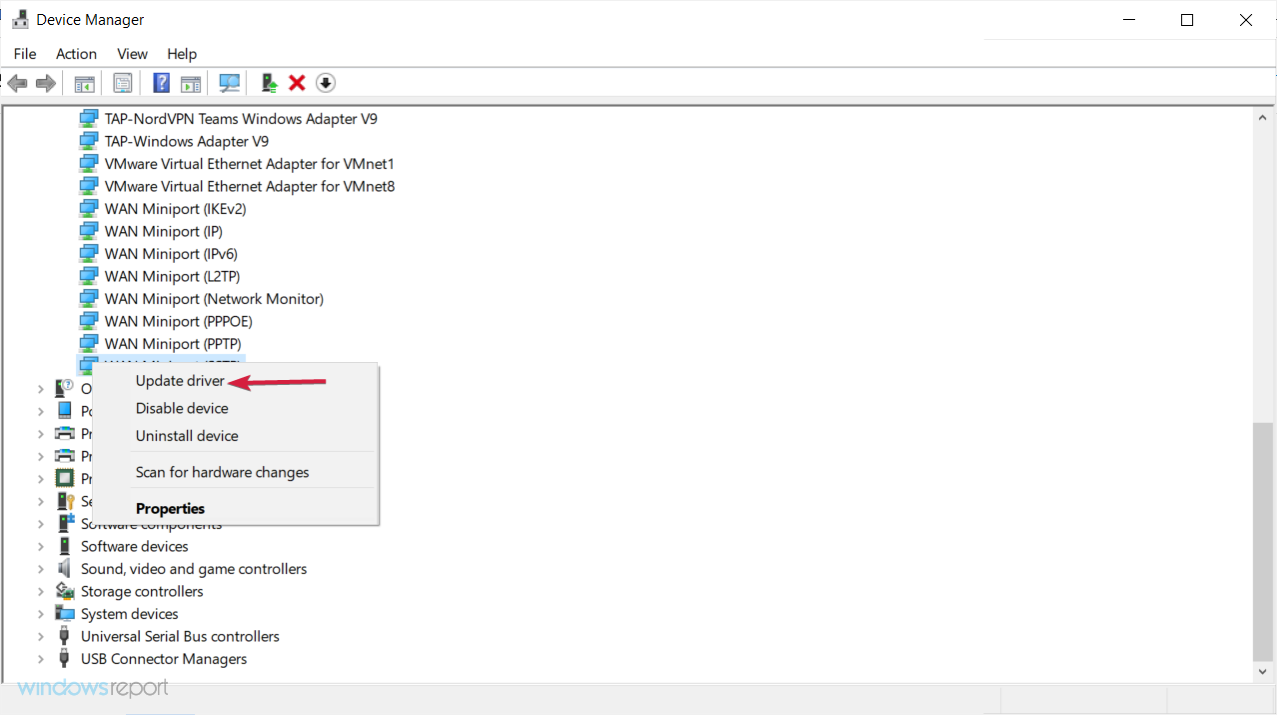The width and height of the screenshot is (1278, 715).
Task: Expand Sound, video and game controllers
Action: click(41, 569)
